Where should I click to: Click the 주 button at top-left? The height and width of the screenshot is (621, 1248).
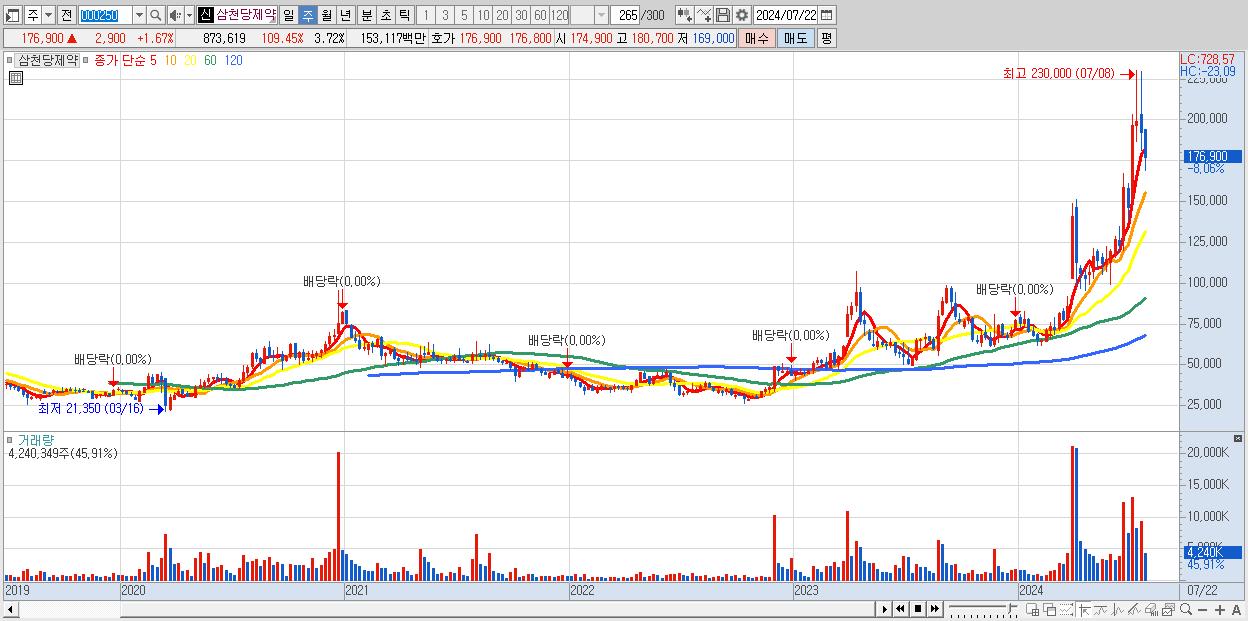32,15
